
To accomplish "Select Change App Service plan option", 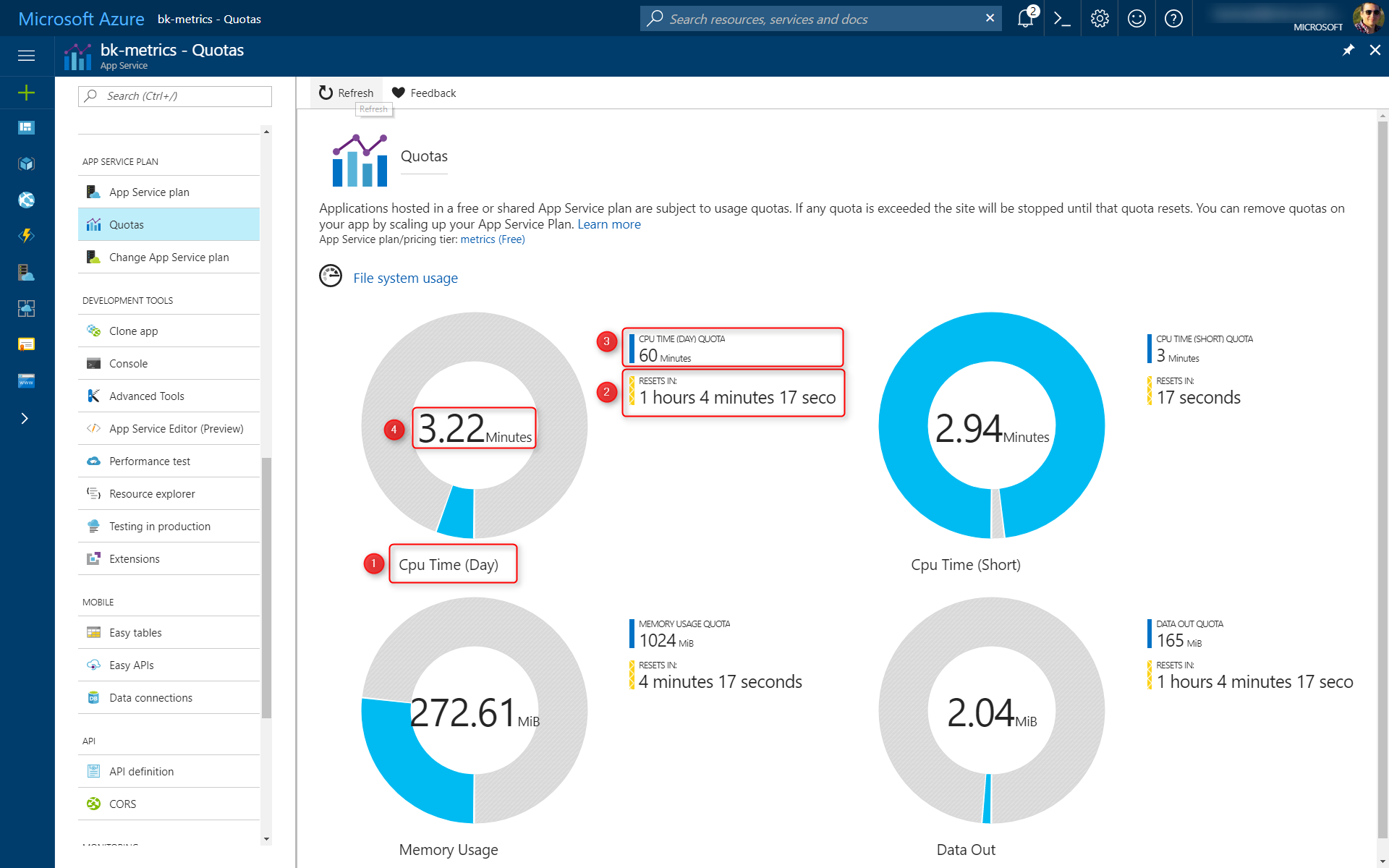I will [x=169, y=257].
